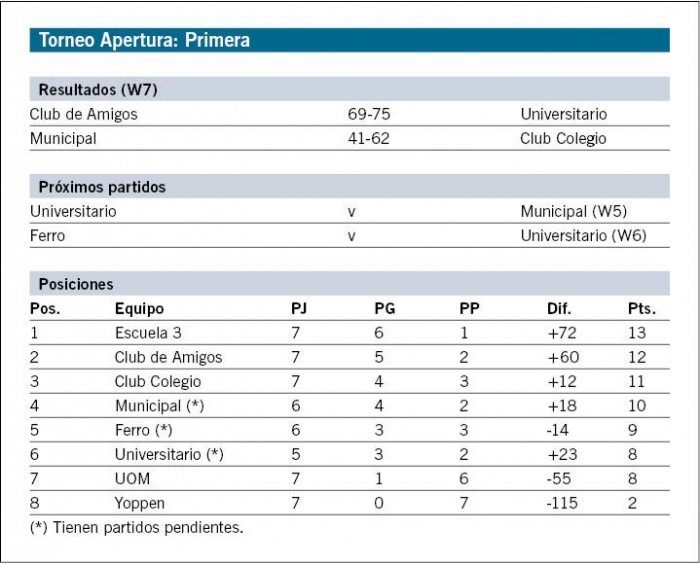Click "Ferro (*)" in the standings table

(143, 430)
